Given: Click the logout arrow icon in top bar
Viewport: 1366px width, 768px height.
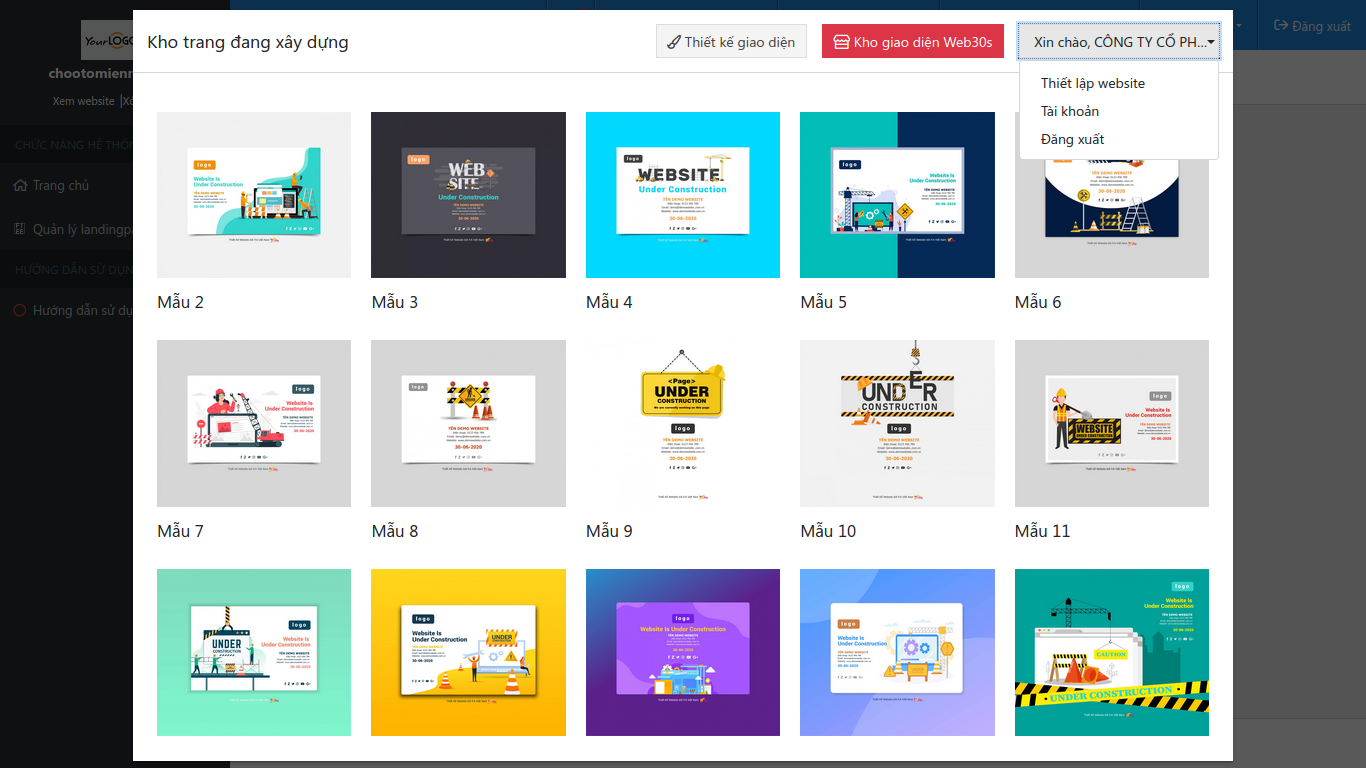Looking at the screenshot, I should point(1280,25).
